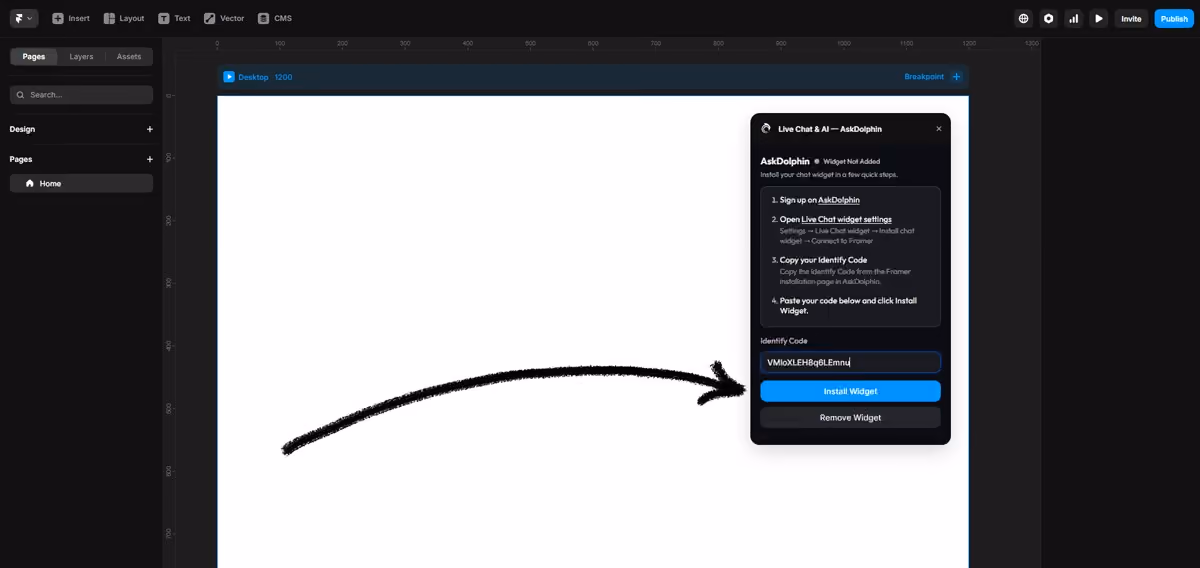Click the Pages section header
The width and height of the screenshot is (1200, 568).
pos(21,159)
